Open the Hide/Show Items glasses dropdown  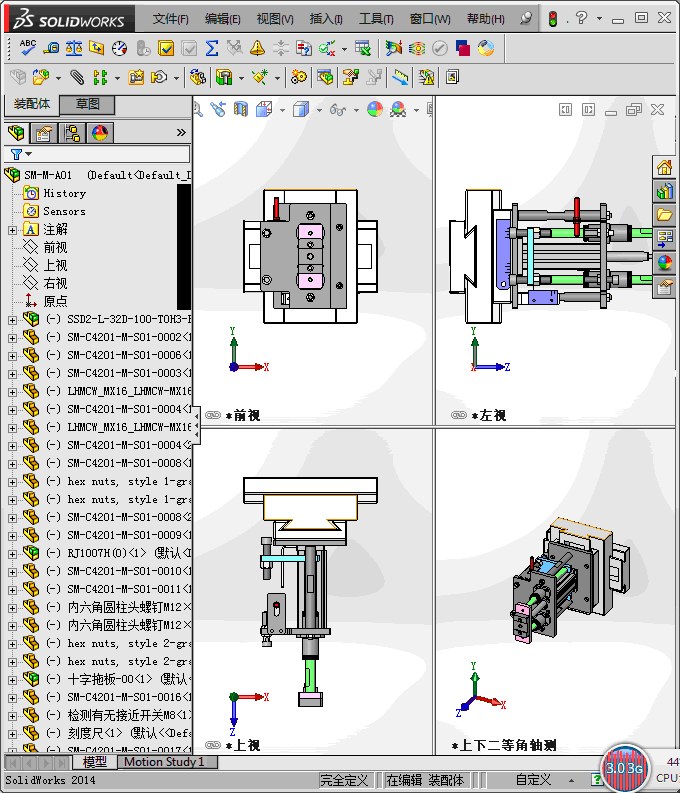point(356,110)
